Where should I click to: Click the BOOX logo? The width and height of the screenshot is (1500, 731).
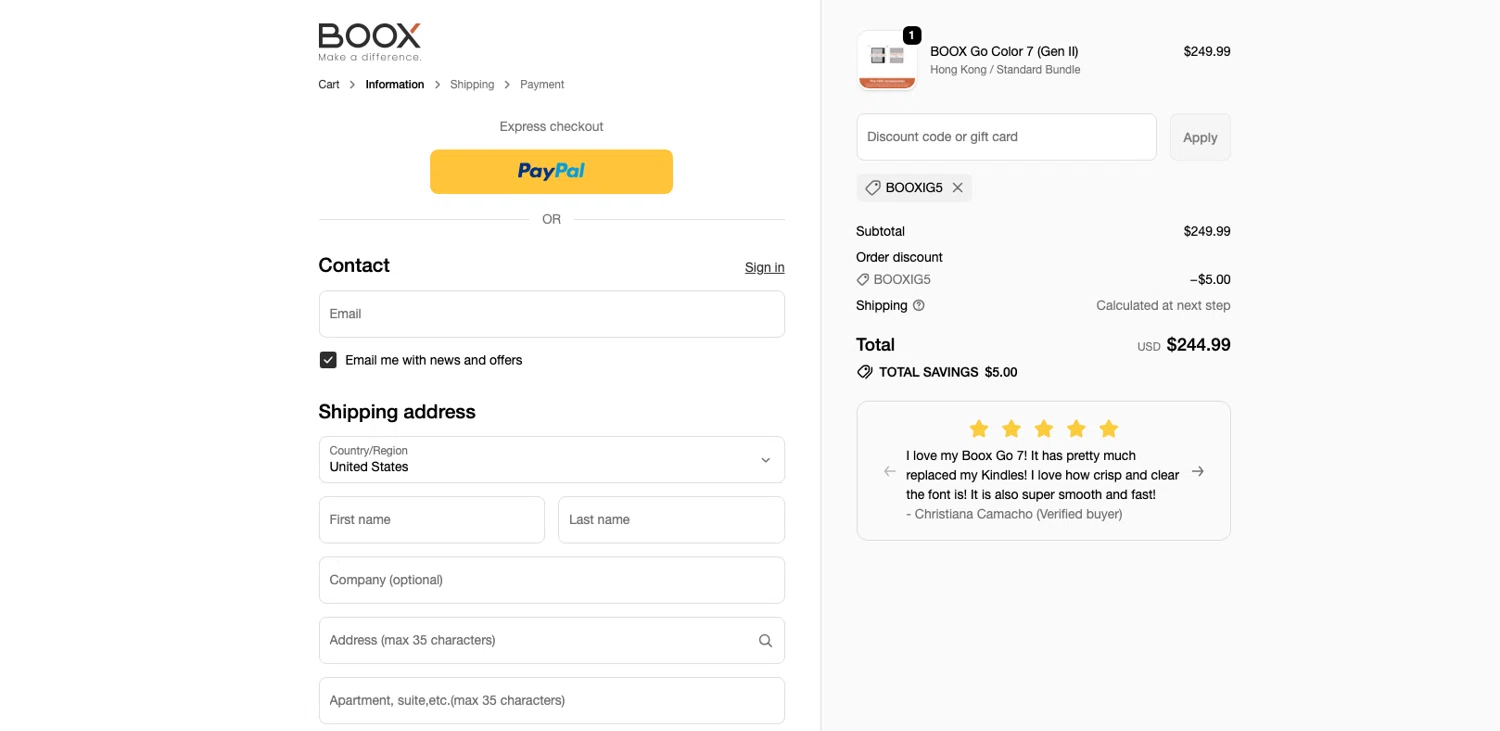click(370, 42)
